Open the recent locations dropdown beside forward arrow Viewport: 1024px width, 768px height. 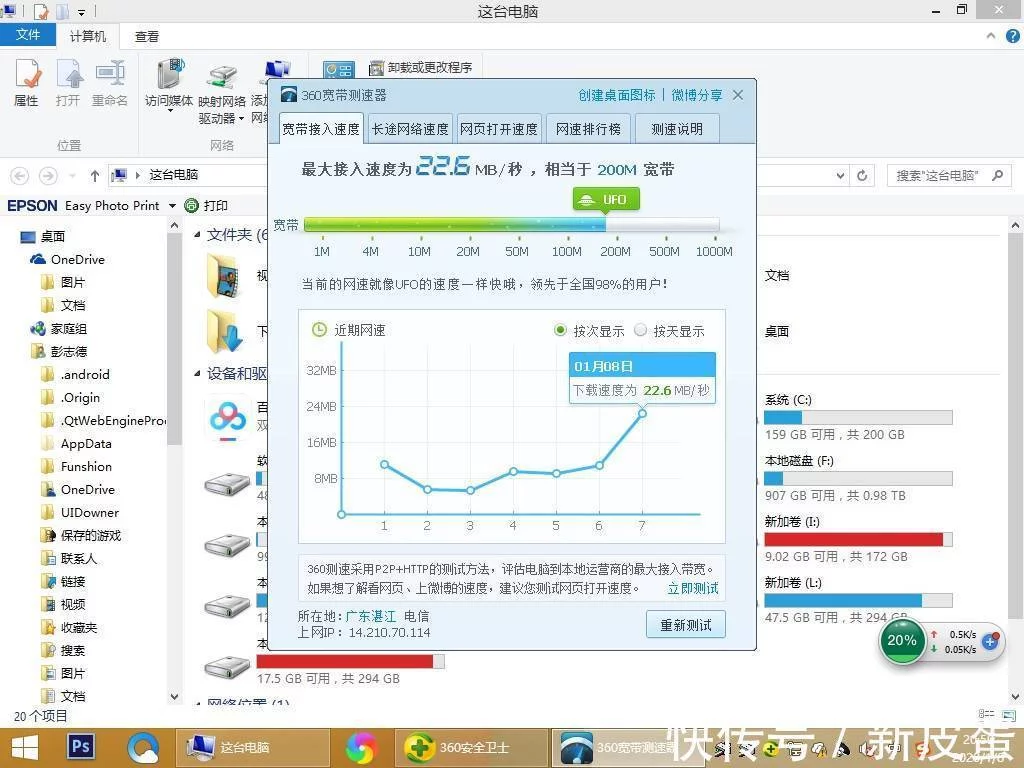click(x=72, y=176)
